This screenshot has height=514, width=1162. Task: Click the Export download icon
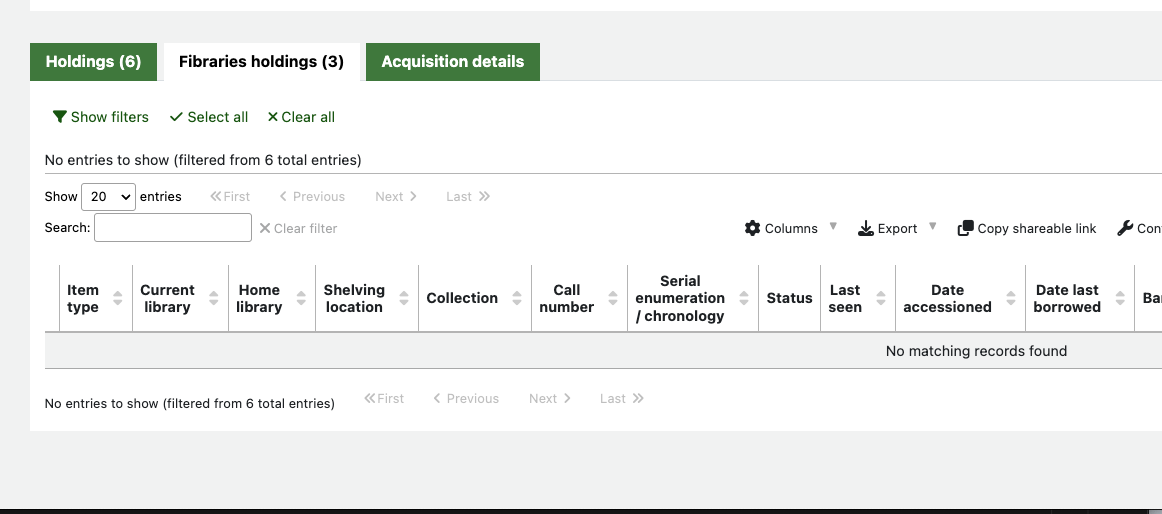866,228
